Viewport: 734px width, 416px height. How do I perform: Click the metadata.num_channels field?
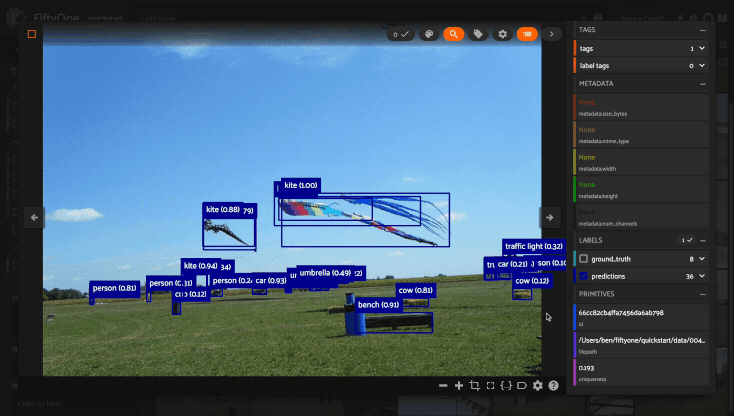(641, 218)
